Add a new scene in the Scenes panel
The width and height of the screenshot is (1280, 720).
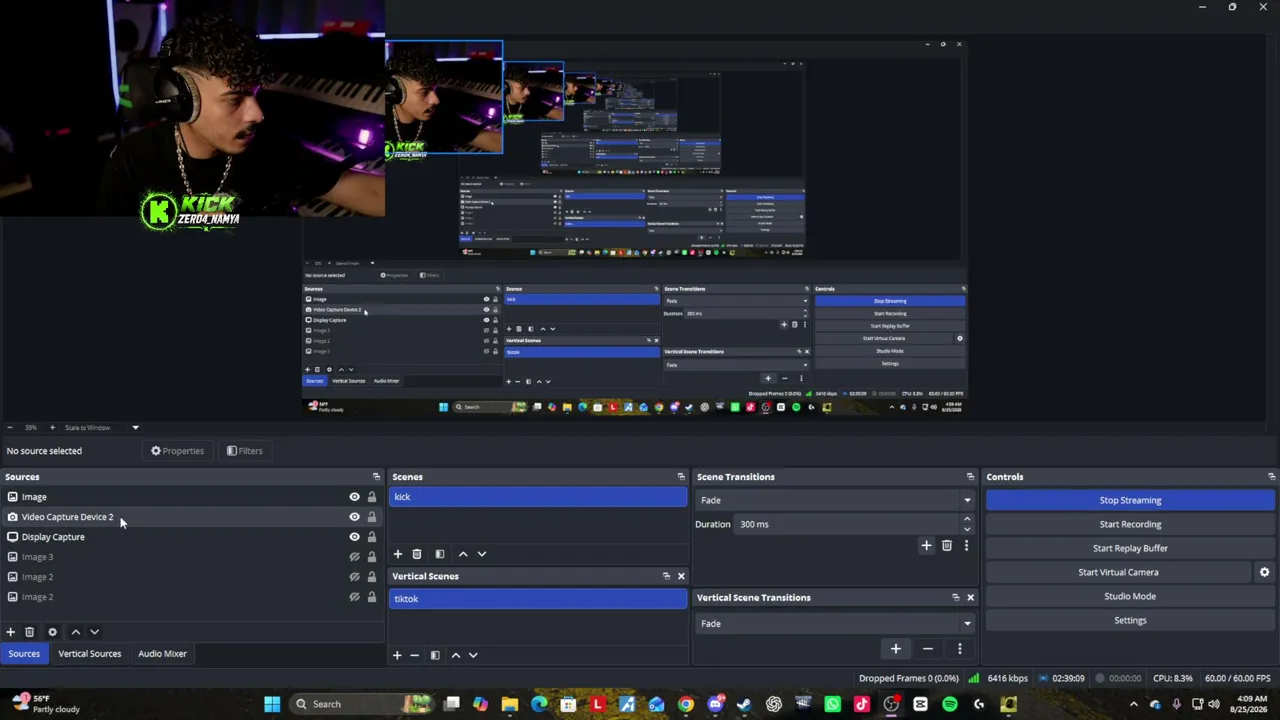(x=397, y=554)
